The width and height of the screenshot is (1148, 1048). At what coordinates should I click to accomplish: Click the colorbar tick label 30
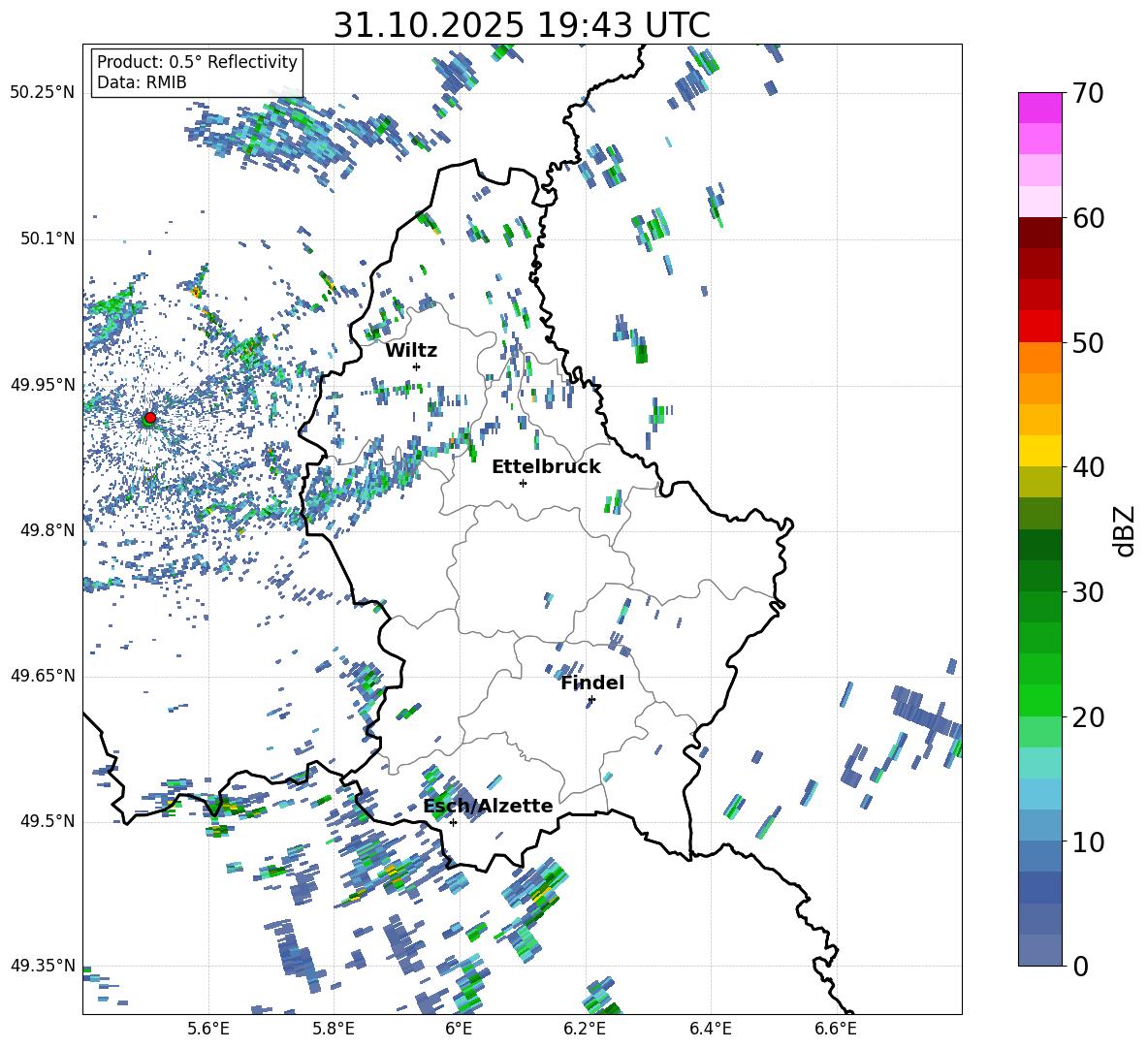(1088, 592)
